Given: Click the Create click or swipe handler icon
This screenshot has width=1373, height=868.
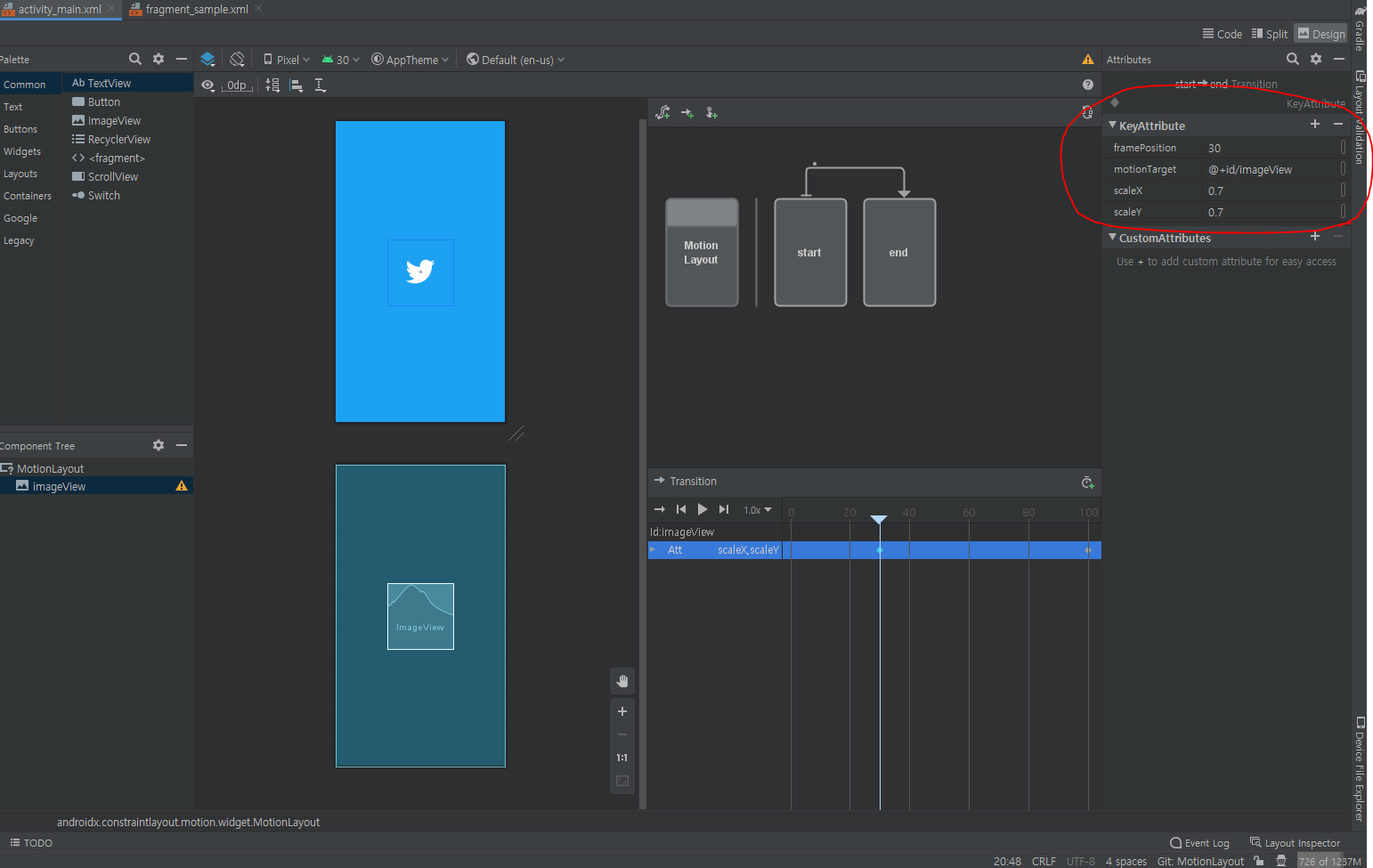Looking at the screenshot, I should [x=711, y=113].
